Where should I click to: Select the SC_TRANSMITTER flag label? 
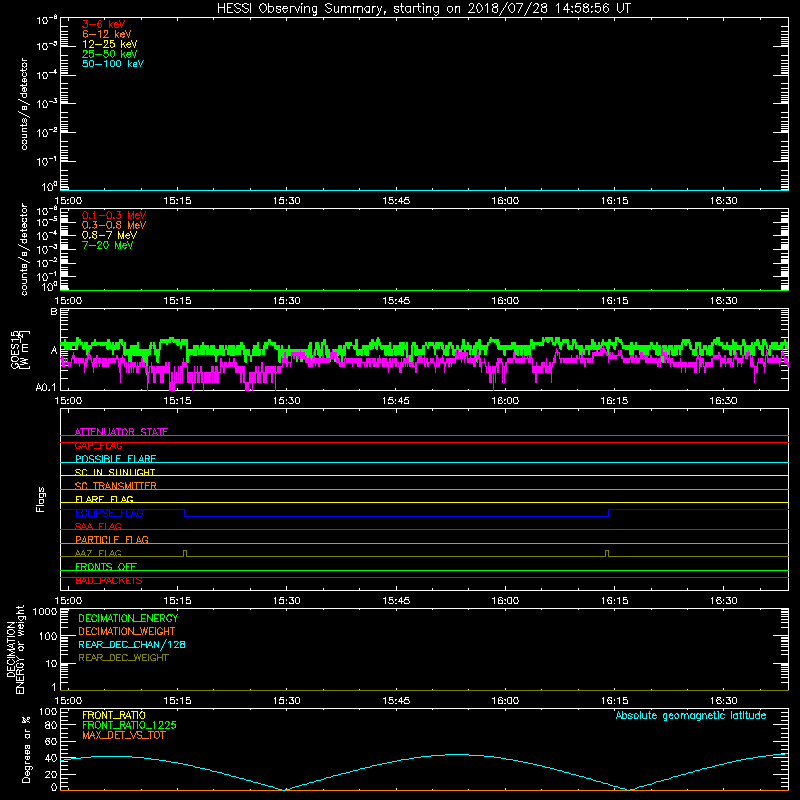click(115, 486)
